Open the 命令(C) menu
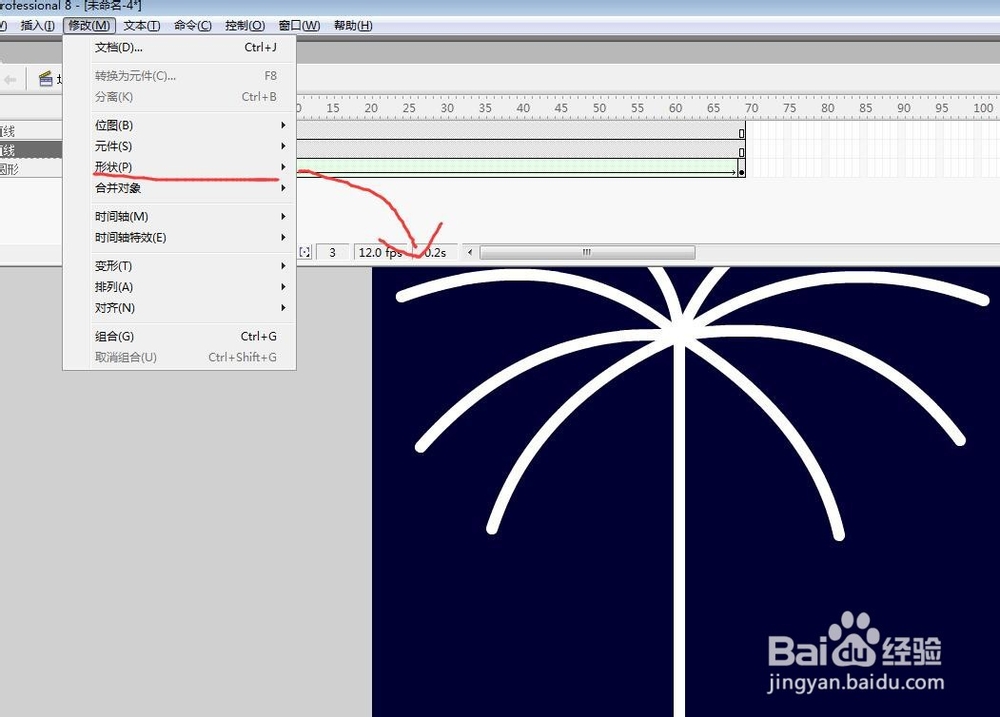Viewport: 1000px width, 717px height. click(x=193, y=26)
